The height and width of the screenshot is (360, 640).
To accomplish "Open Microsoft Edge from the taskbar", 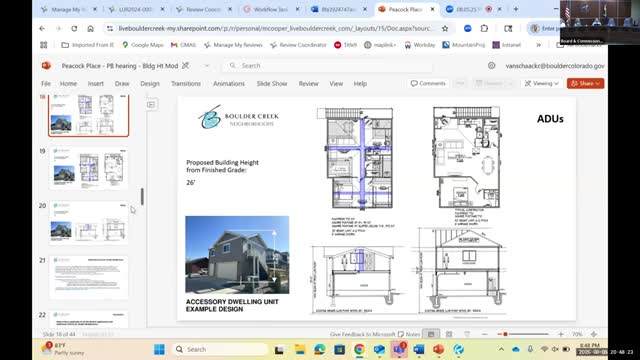I will coord(320,349).
